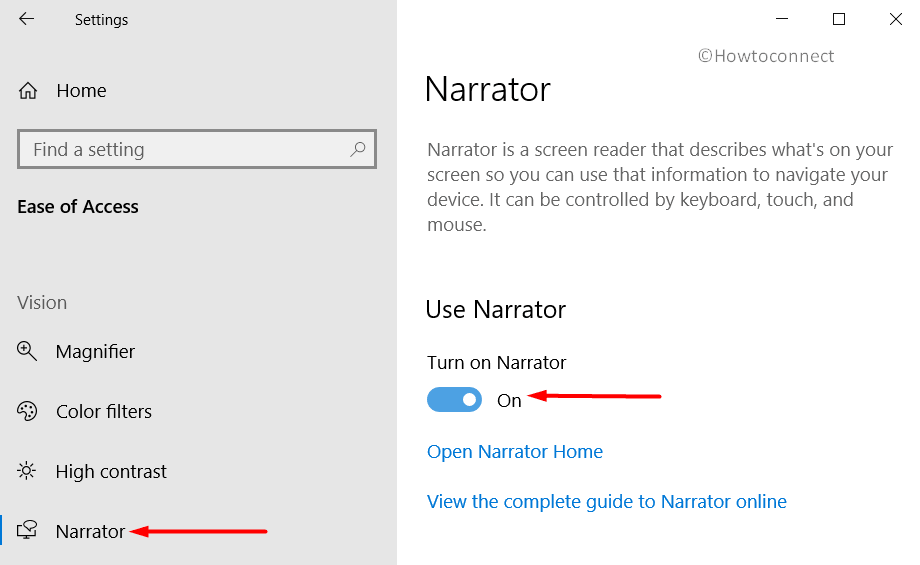View the complete guide to Narrator online
Screen dimensions: 920x565
pos(607,502)
